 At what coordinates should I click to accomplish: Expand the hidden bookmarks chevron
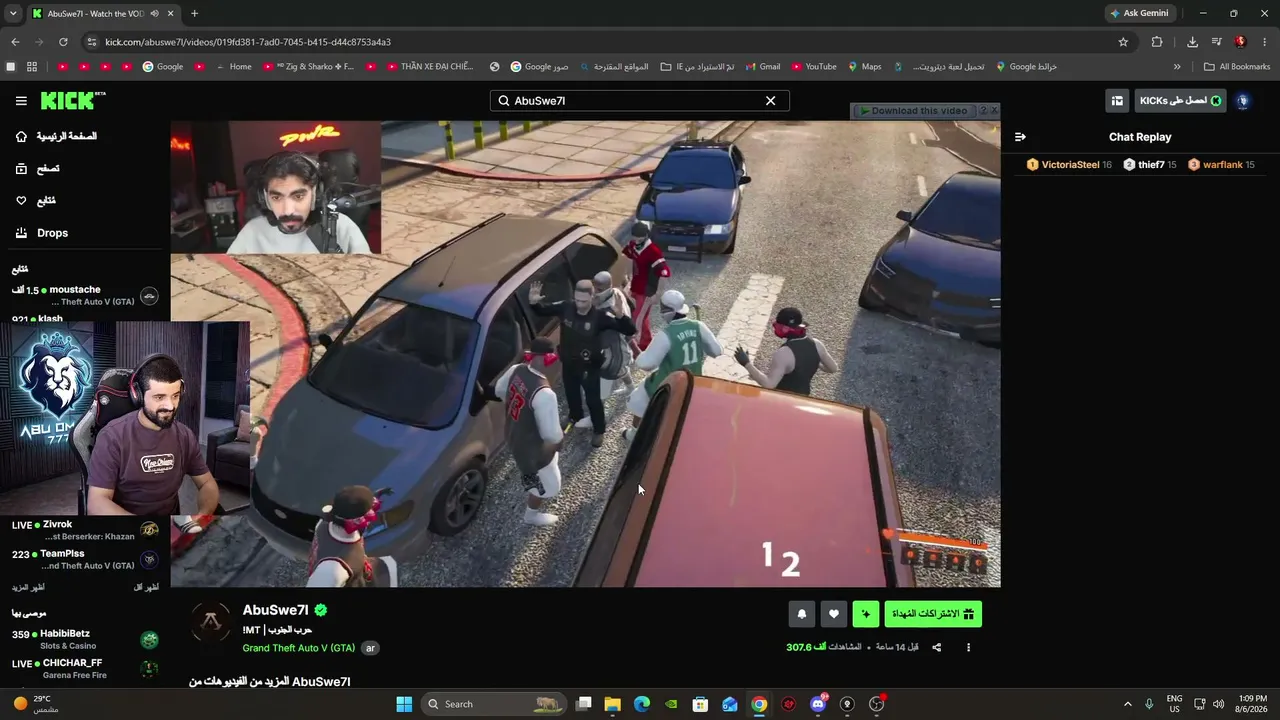tap(1177, 67)
